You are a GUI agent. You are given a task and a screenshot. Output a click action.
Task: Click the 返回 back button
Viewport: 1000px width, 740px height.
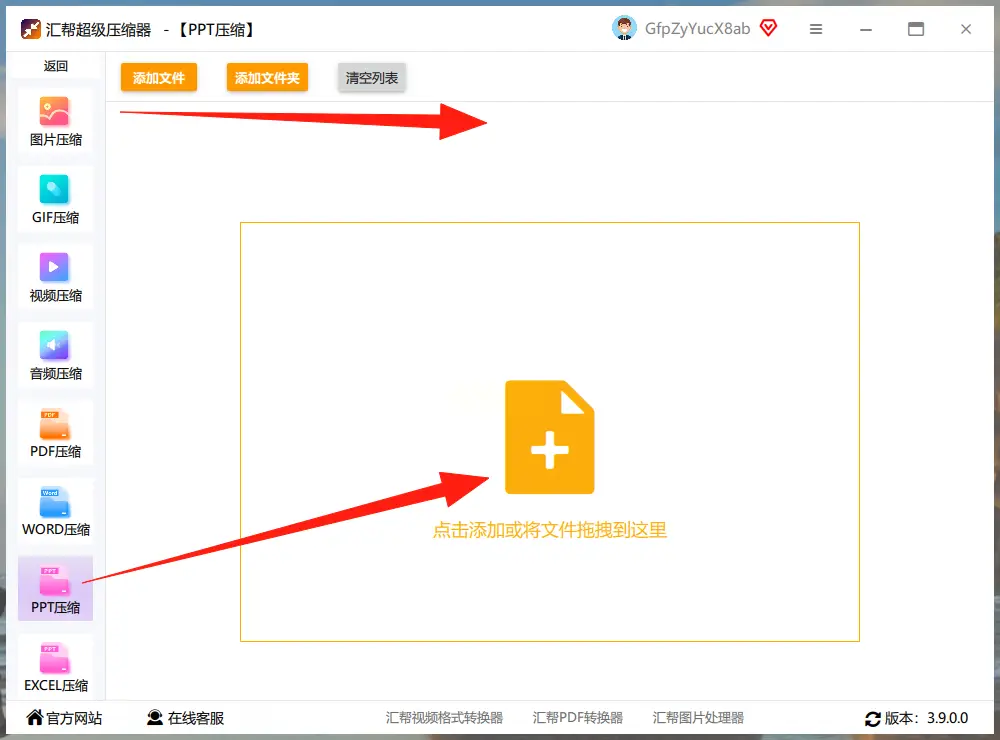tap(55, 64)
